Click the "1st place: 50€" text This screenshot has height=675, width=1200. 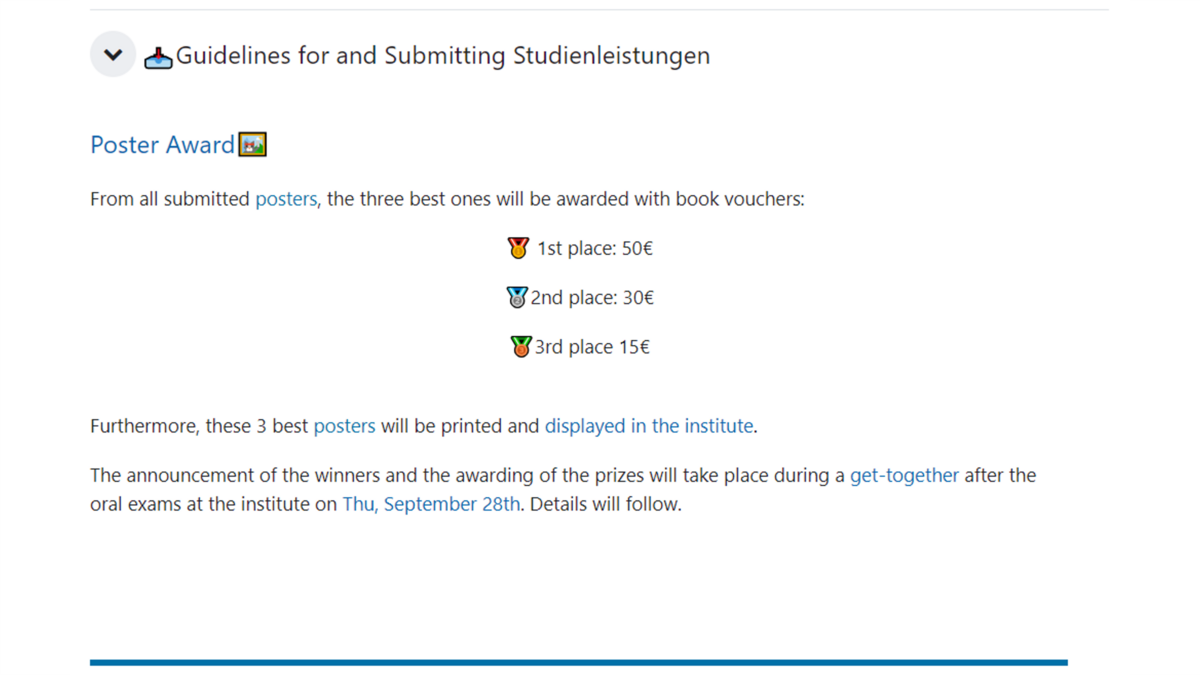[x=595, y=248]
